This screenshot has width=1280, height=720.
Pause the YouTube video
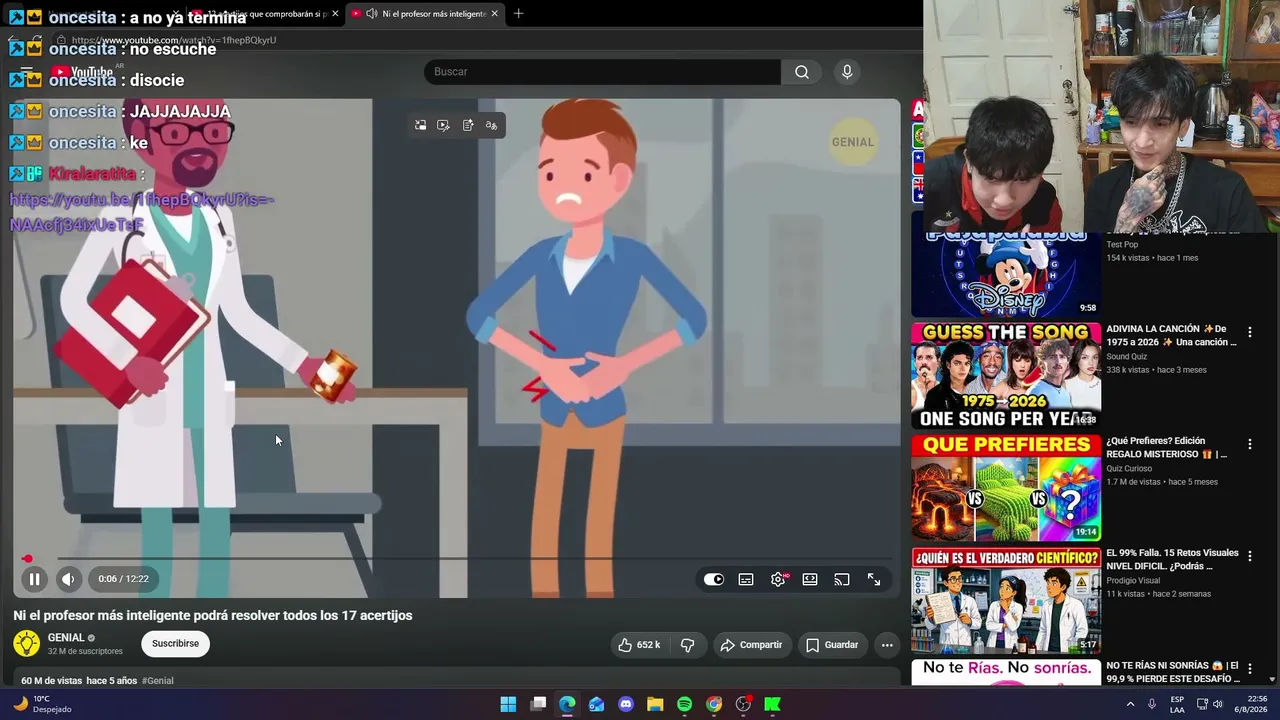click(34, 579)
